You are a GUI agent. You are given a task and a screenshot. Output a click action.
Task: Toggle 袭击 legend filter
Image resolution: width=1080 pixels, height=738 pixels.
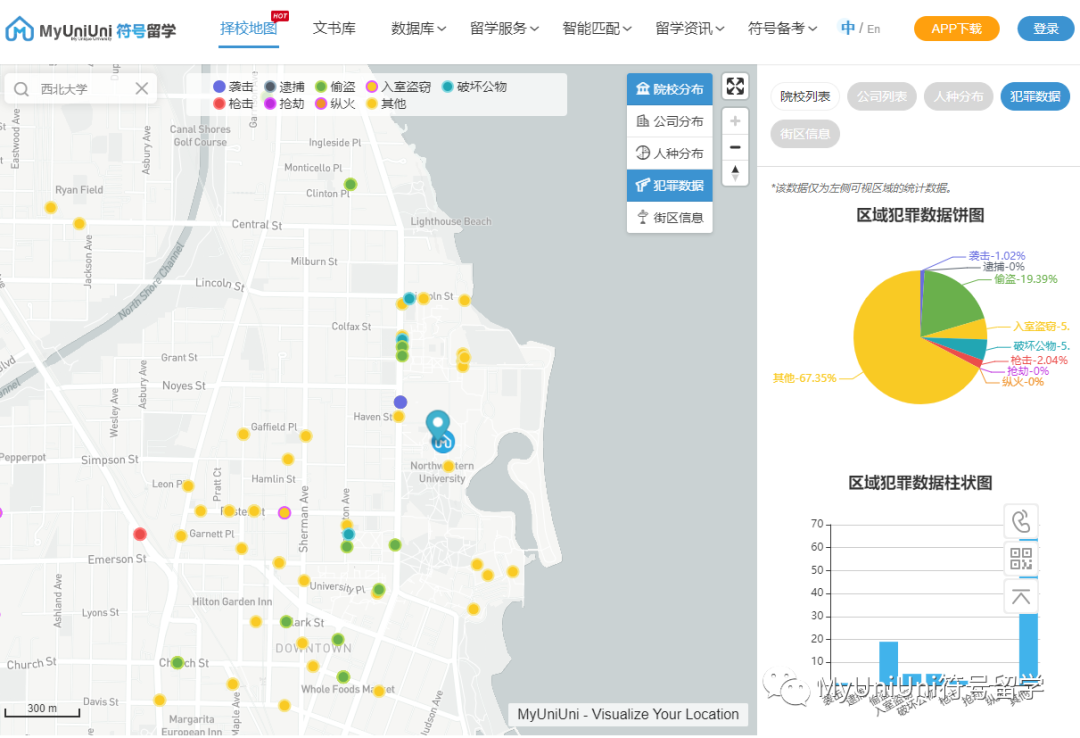click(x=233, y=87)
